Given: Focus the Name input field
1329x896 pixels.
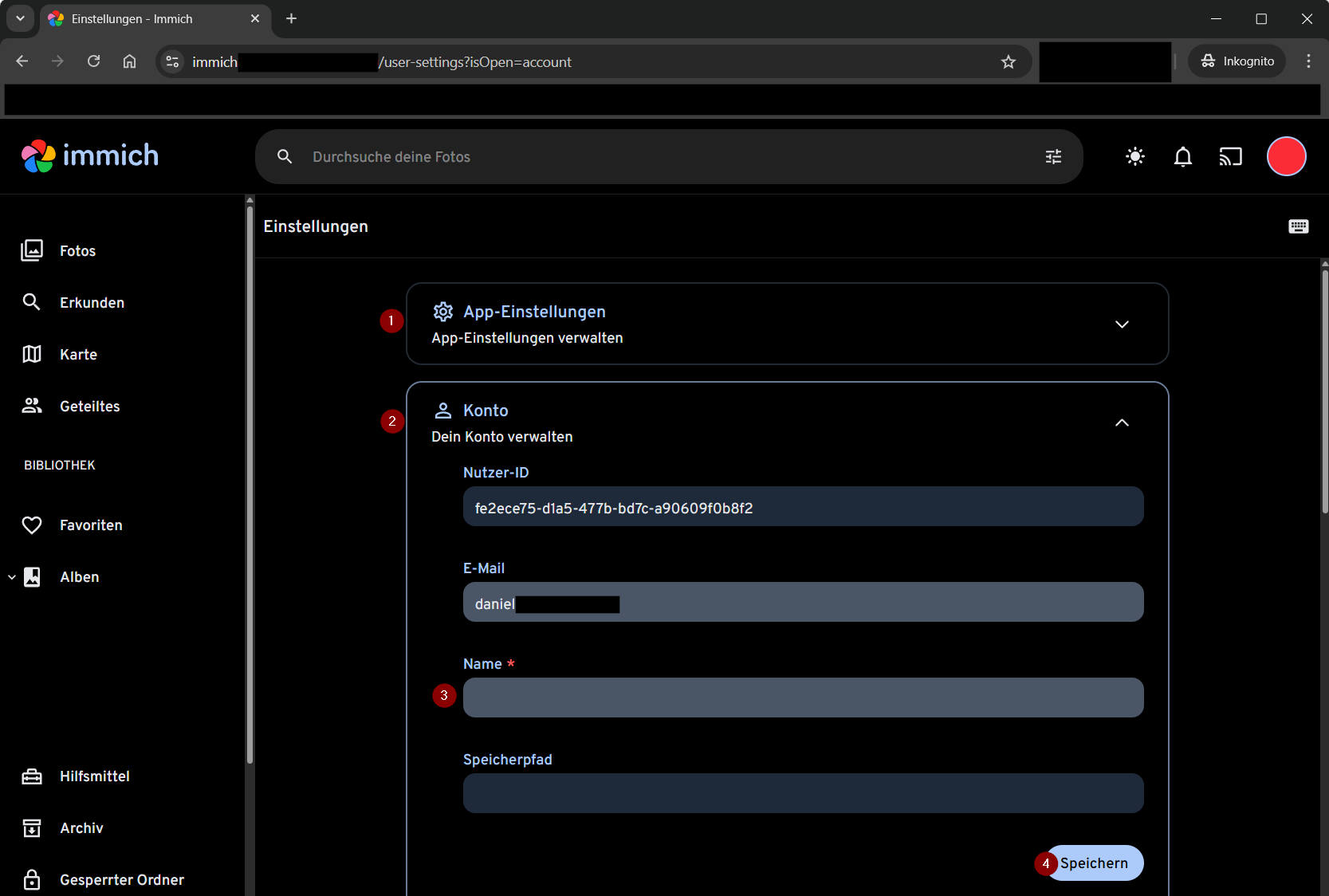Looking at the screenshot, I should pos(803,698).
